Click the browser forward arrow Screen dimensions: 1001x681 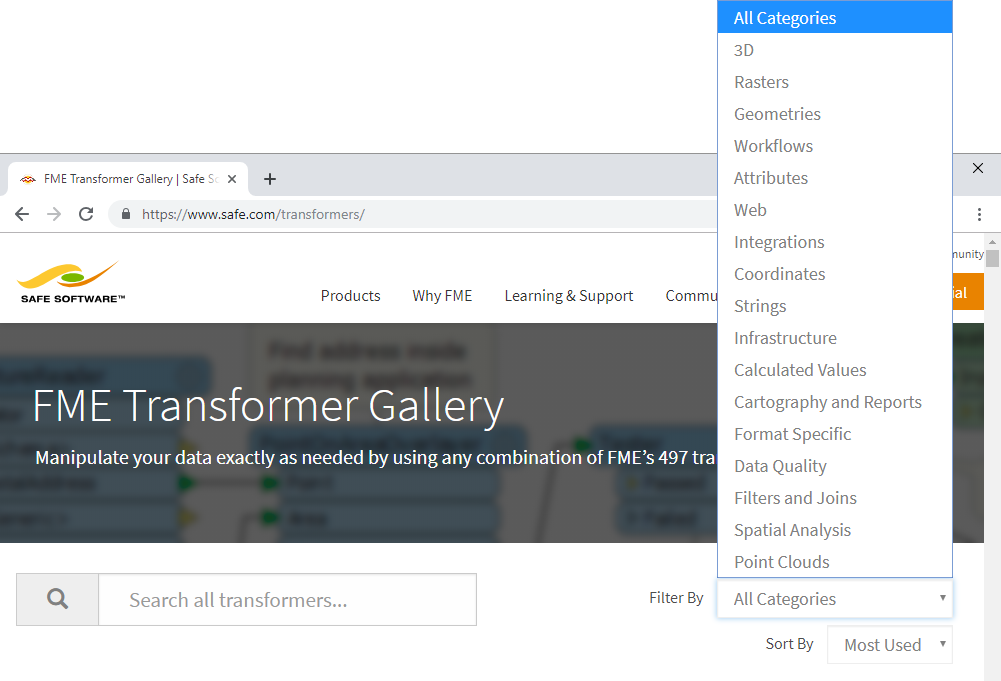pyautogui.click(x=54, y=214)
